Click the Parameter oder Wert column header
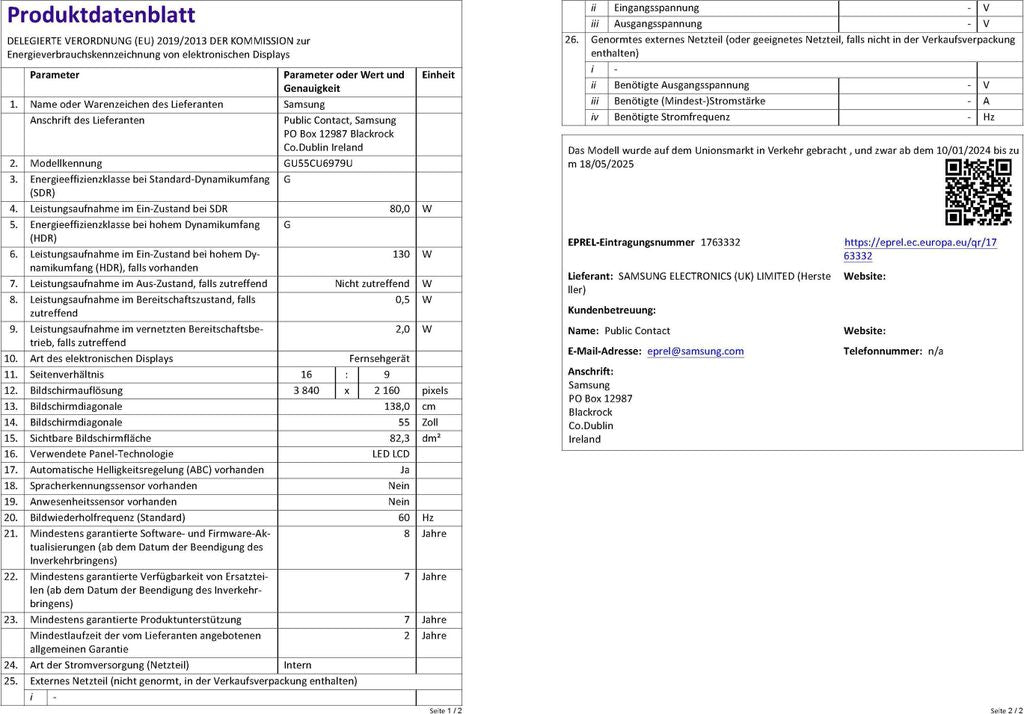This screenshot has width=1024, height=714. (344, 82)
